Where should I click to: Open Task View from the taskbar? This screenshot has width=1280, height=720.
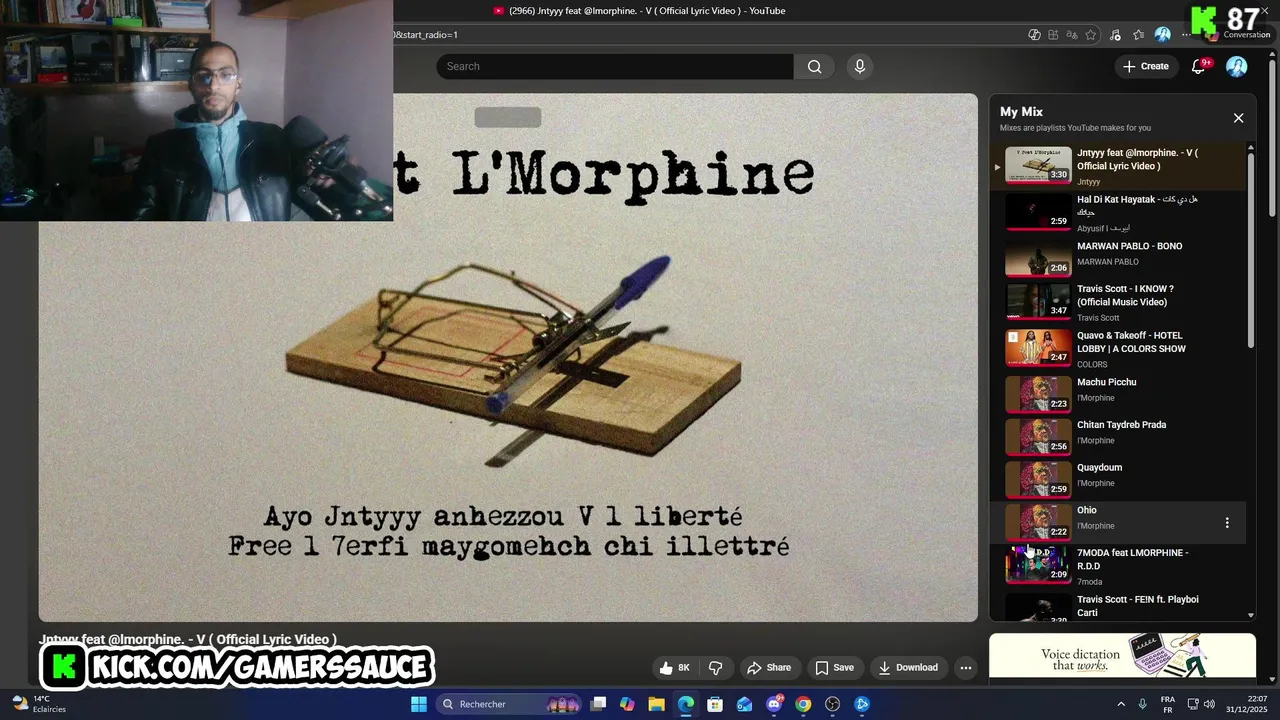(x=598, y=704)
